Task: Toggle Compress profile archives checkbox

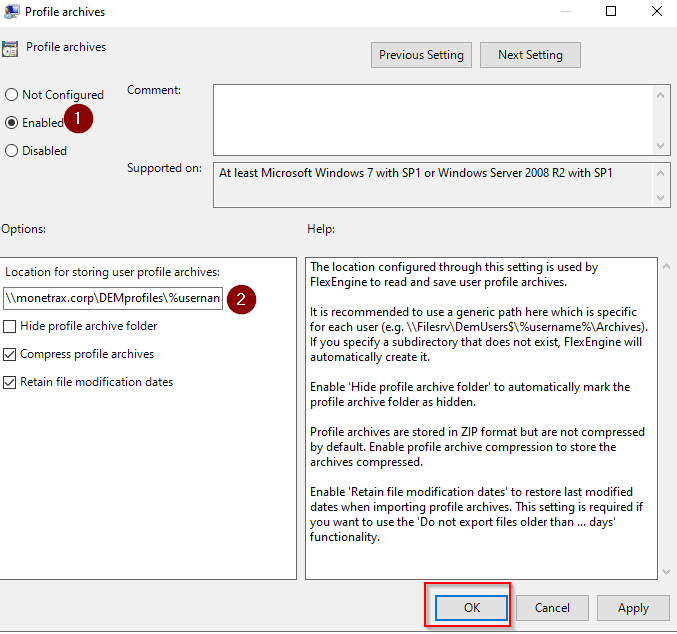Action: [10, 354]
